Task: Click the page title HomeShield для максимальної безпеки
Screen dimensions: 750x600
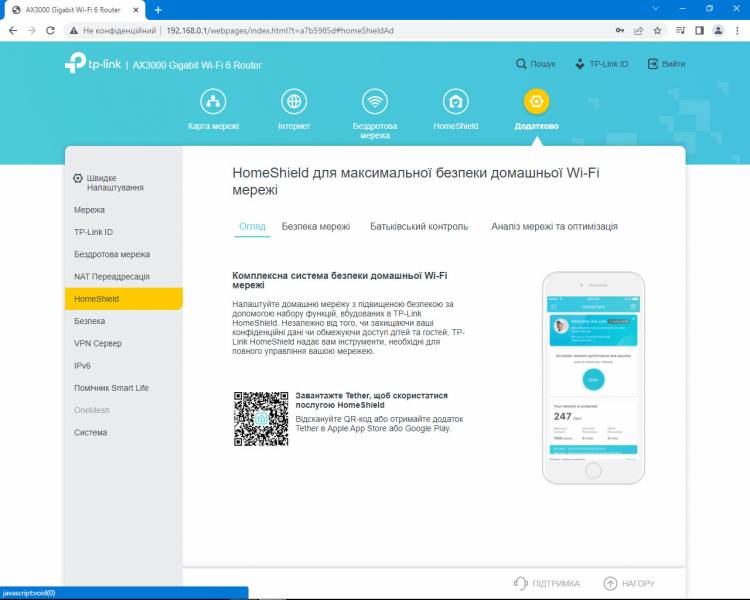Action: pyautogui.click(x=416, y=181)
